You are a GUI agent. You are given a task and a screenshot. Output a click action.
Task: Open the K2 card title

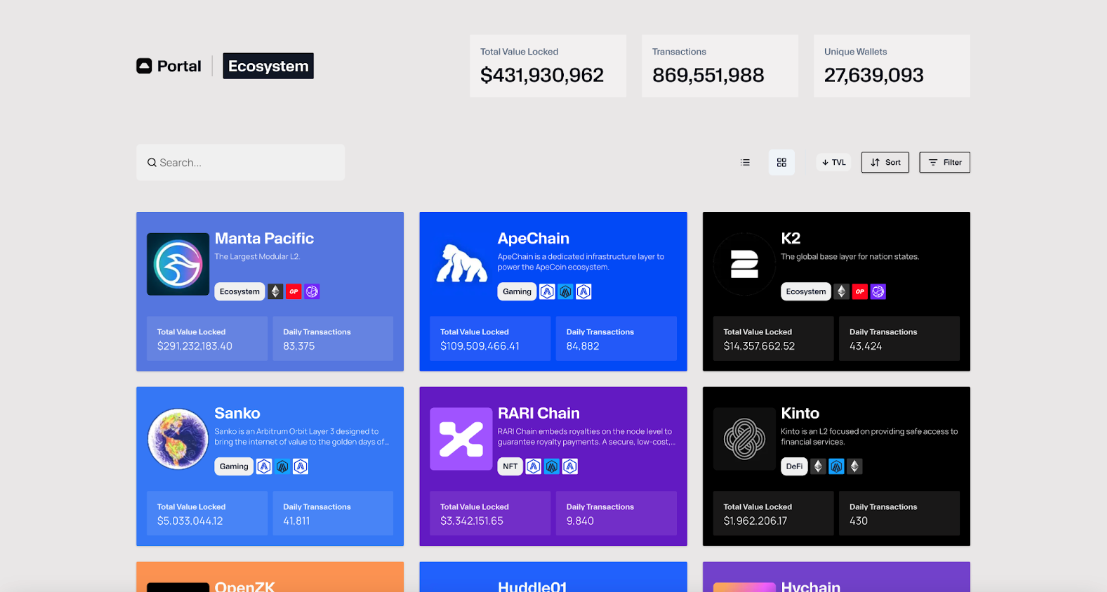pos(791,238)
